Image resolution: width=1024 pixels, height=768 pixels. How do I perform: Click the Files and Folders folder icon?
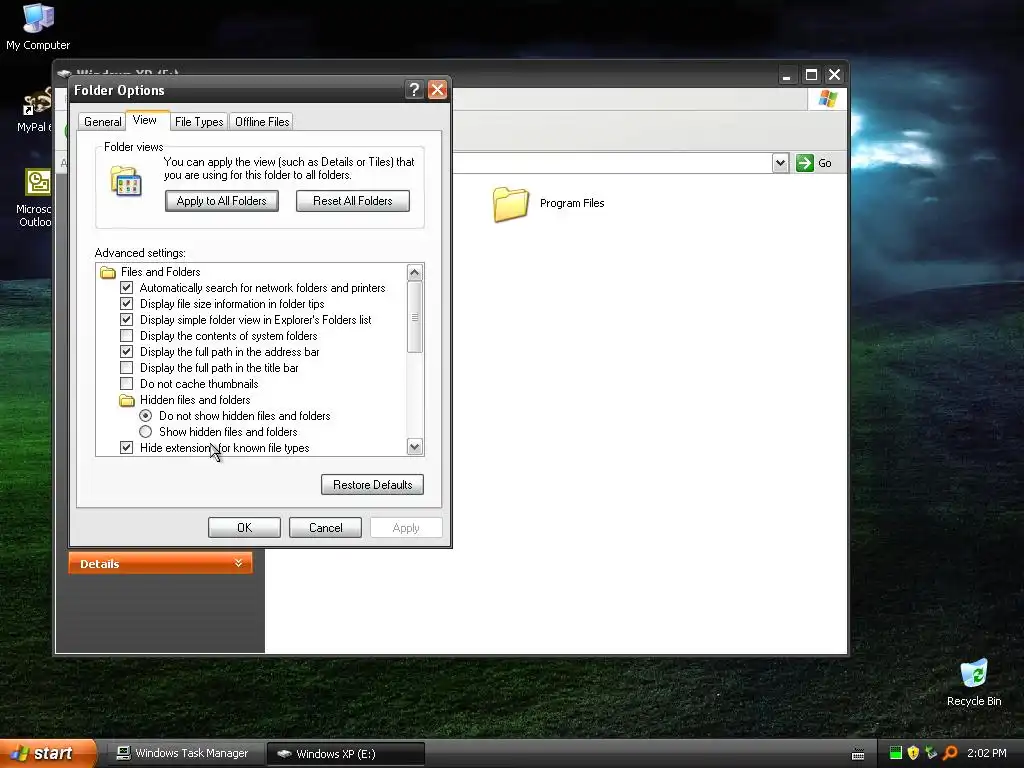[108, 272]
